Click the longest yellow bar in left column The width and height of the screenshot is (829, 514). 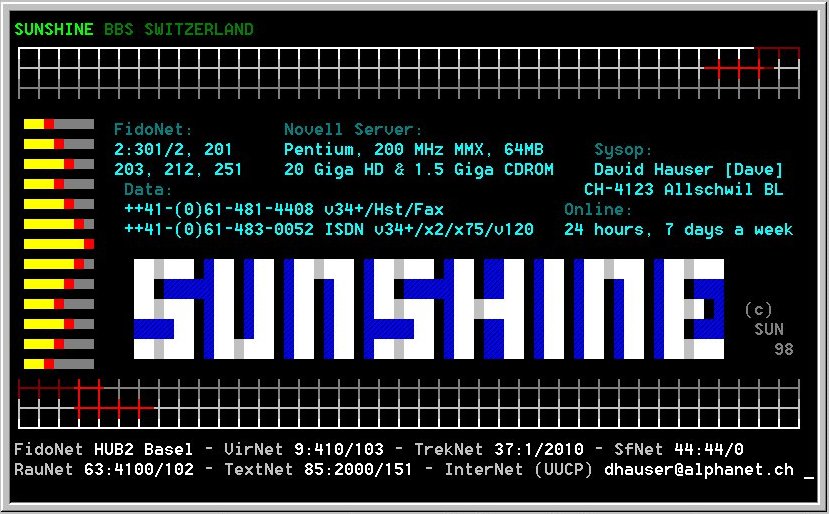coord(58,244)
